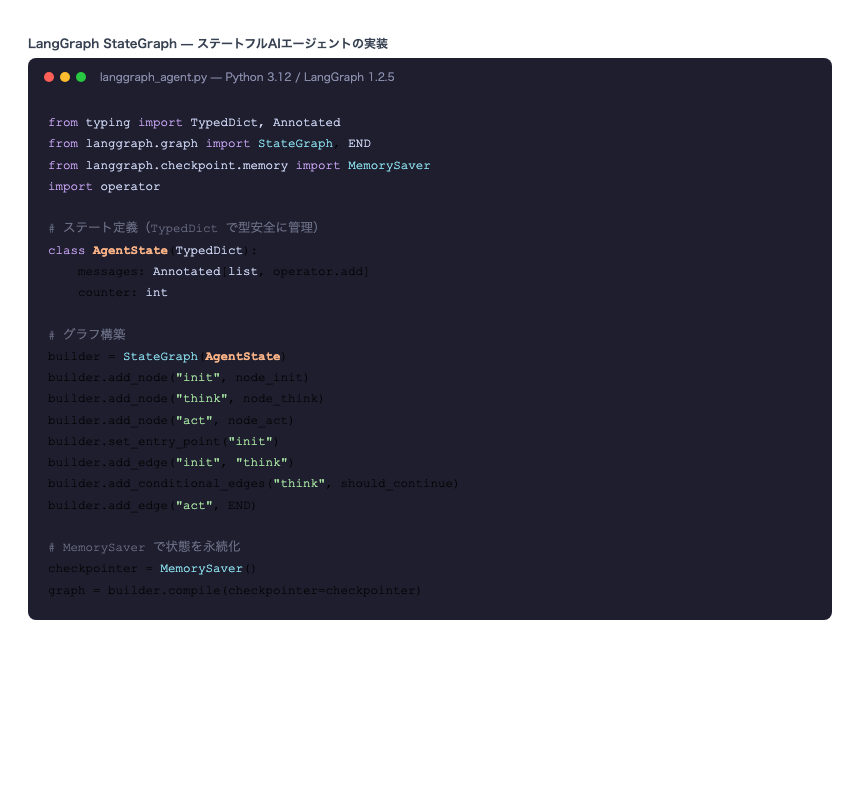Click the comment "# MemorySaver で状態を永続化"
The image size is (860, 800).
[144, 547]
